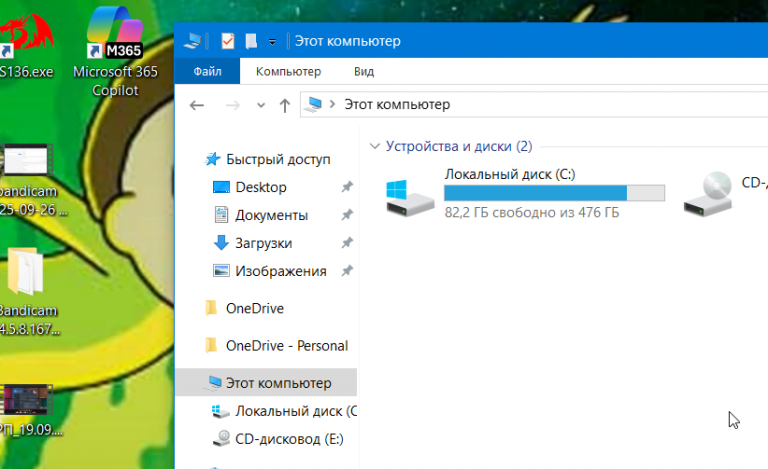Click the address bar computer icon

pyautogui.click(x=313, y=104)
